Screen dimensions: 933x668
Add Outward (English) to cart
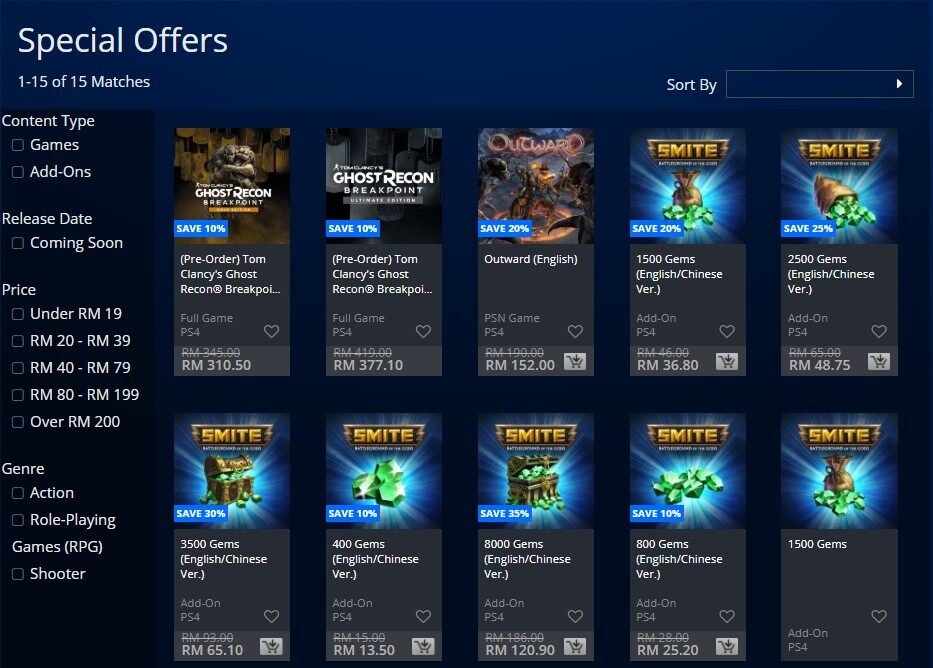tap(575, 362)
